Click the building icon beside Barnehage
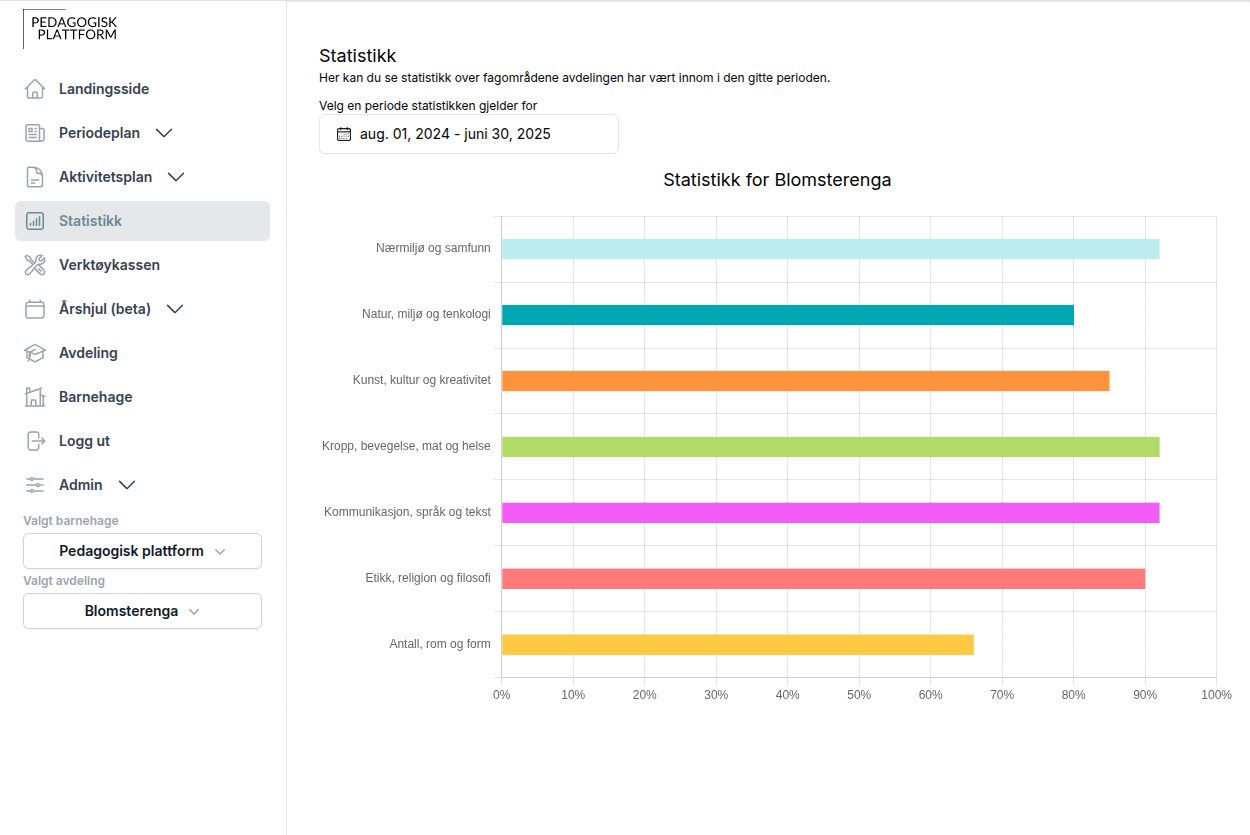The image size is (1250, 835). [x=35, y=397]
